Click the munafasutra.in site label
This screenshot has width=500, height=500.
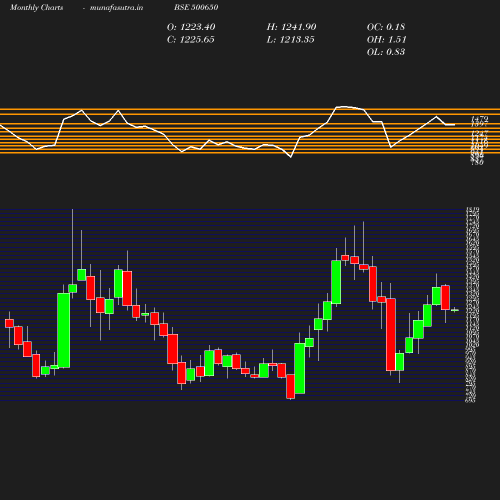point(116,7)
